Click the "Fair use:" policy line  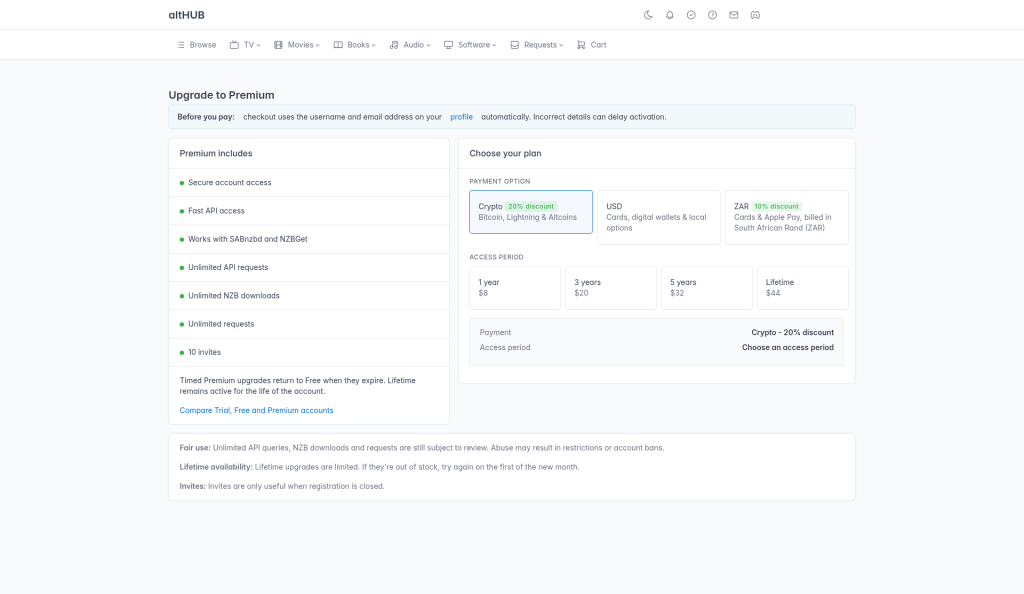[x=422, y=448]
